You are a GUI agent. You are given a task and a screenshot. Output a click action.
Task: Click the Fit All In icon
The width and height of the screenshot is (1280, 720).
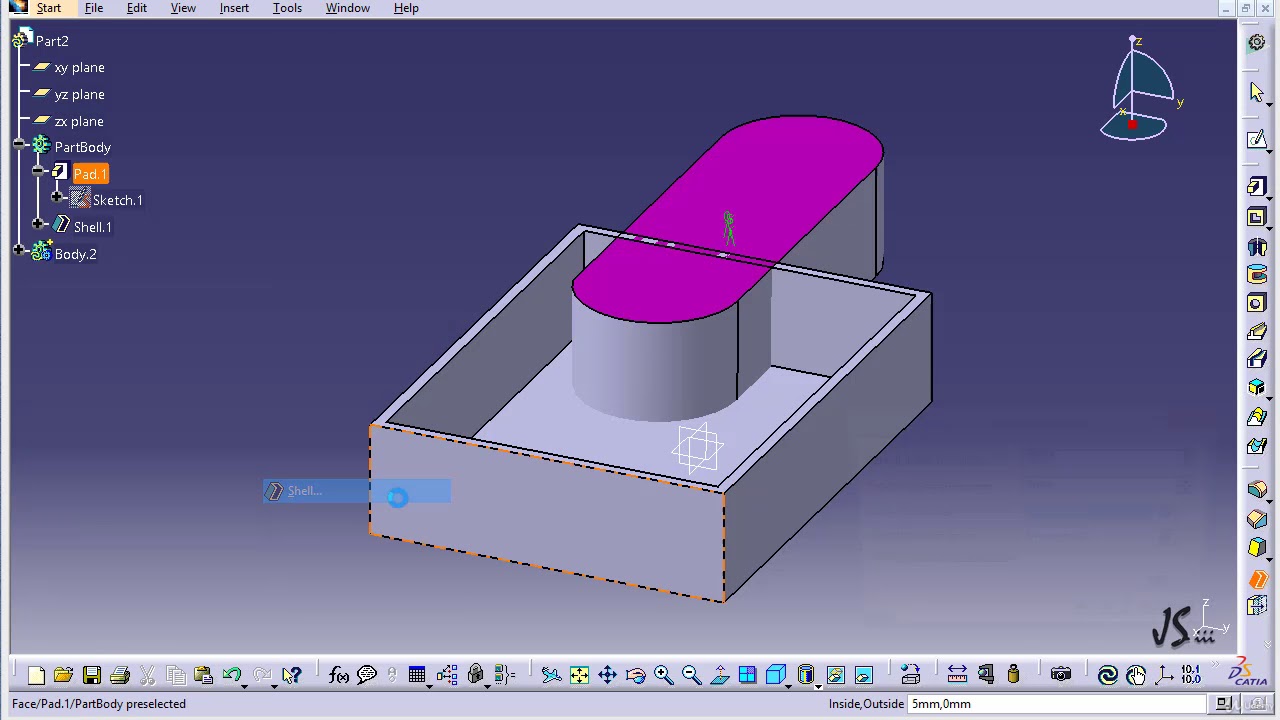579,676
